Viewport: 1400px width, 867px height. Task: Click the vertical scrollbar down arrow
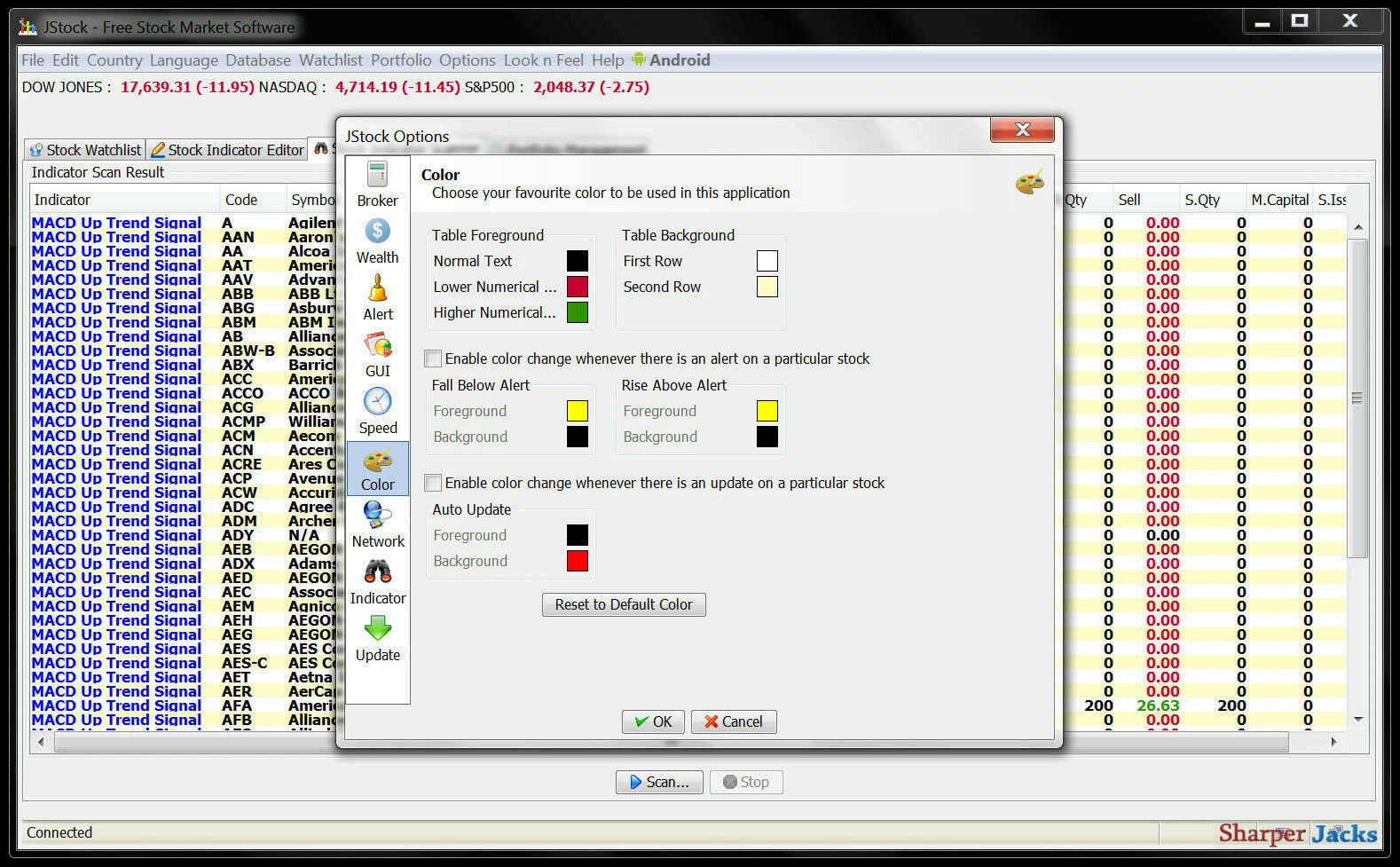[x=1358, y=720]
